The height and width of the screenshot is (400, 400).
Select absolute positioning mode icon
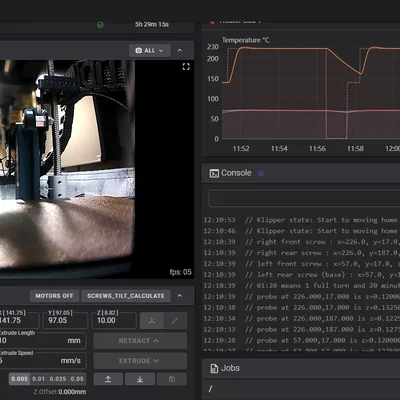152,321
